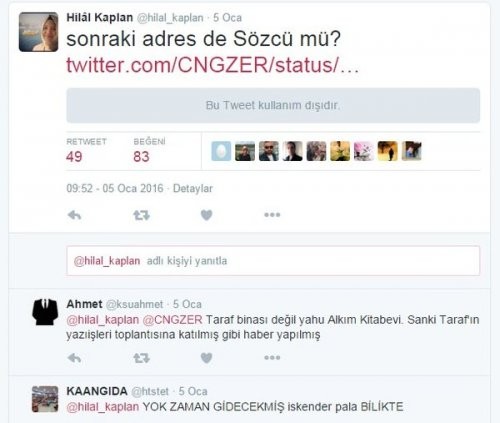Screen dimensions: 500x423
Task: Click the egg avatar among likers
Action: 221,151
